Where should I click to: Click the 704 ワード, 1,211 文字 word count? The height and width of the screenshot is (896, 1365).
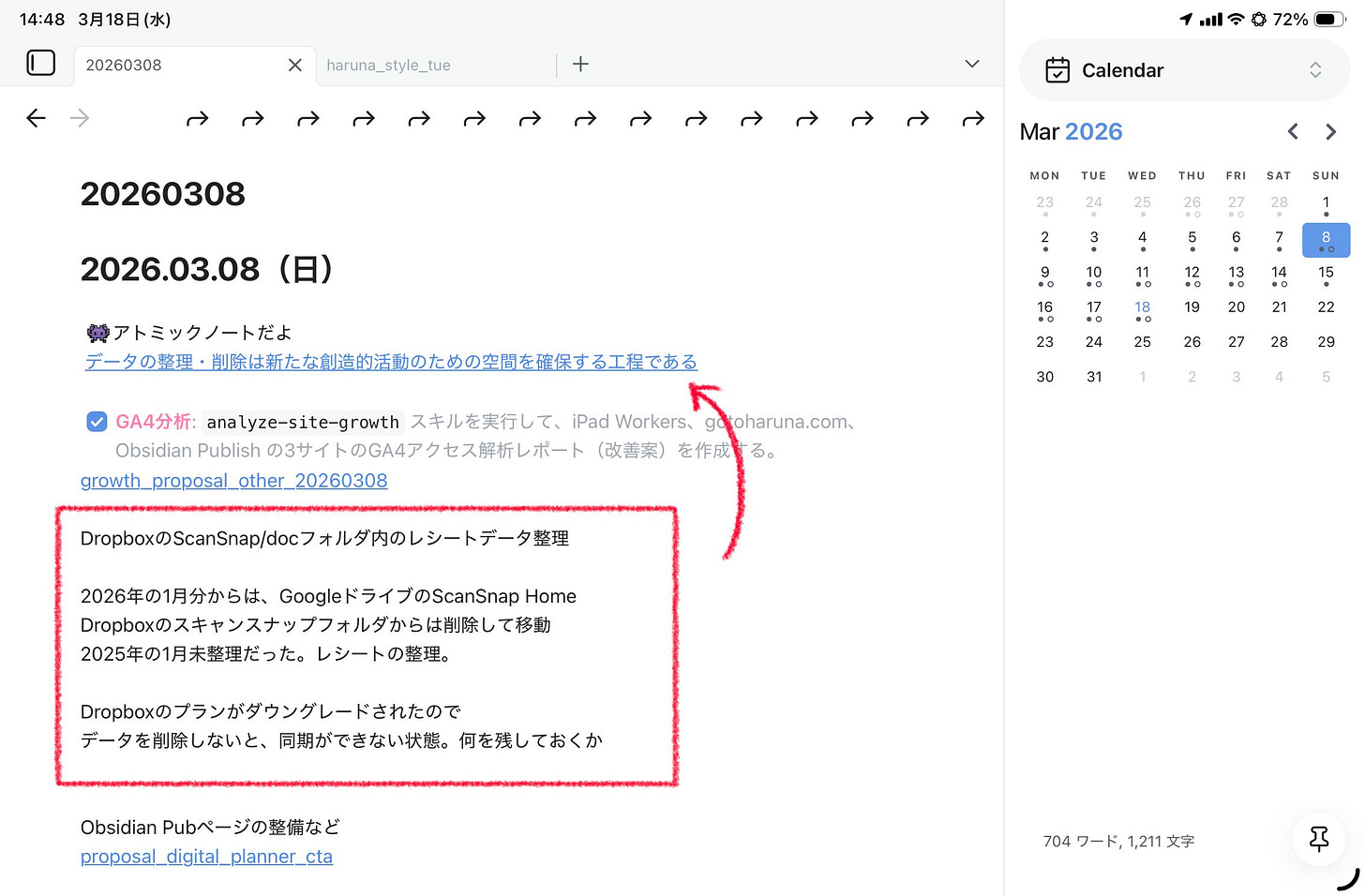tap(1118, 842)
